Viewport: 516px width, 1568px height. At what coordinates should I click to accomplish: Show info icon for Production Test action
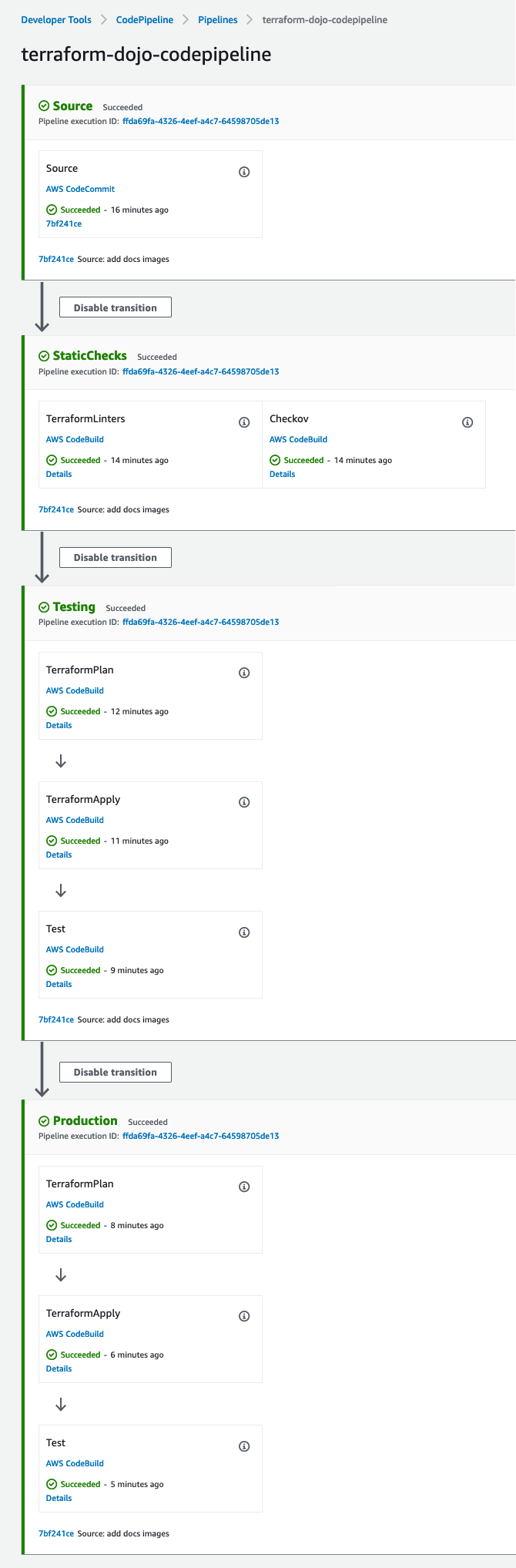244,1446
